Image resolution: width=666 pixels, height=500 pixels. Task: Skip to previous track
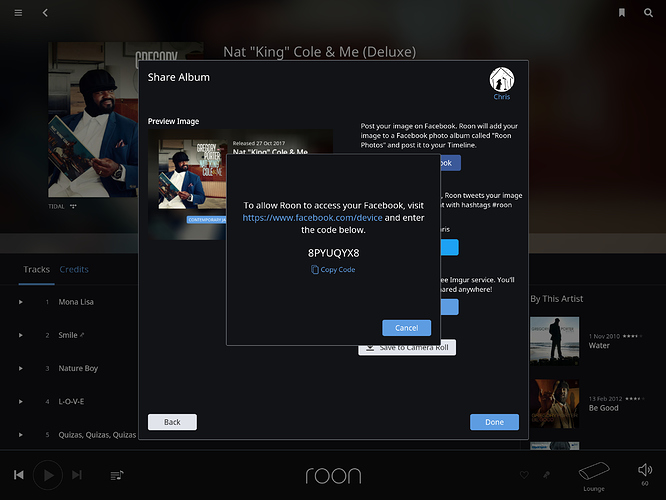point(19,475)
